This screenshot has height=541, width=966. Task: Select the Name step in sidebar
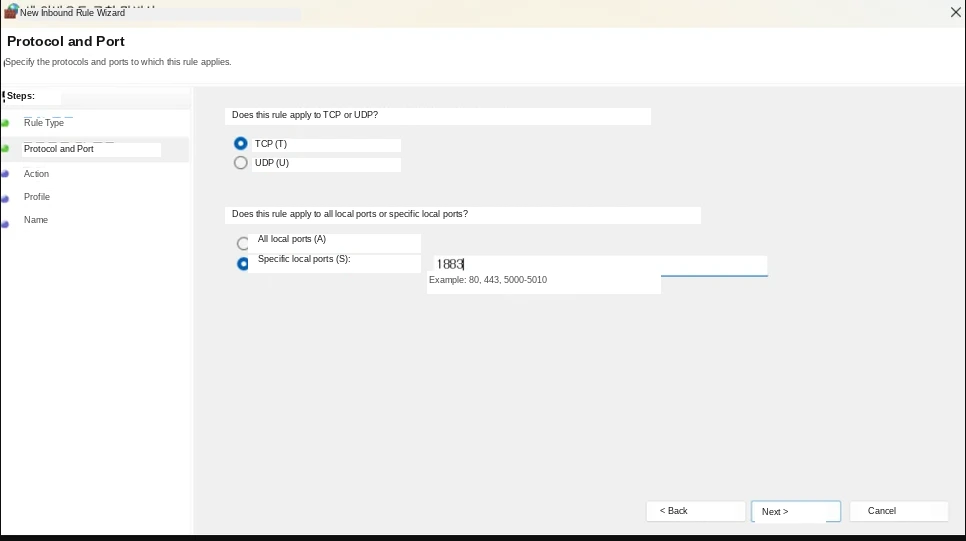pos(36,219)
